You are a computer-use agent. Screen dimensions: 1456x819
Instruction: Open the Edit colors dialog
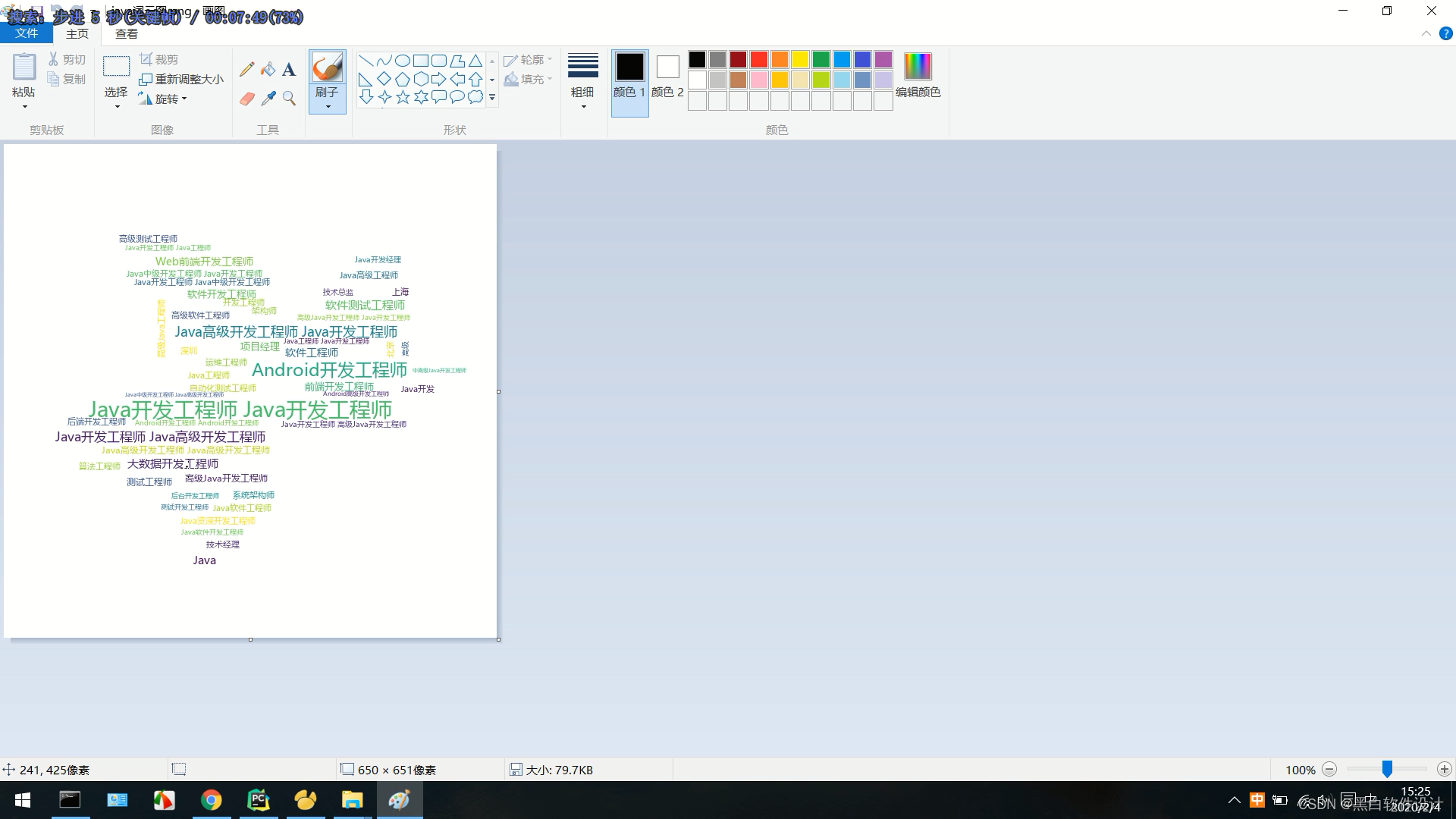(918, 75)
